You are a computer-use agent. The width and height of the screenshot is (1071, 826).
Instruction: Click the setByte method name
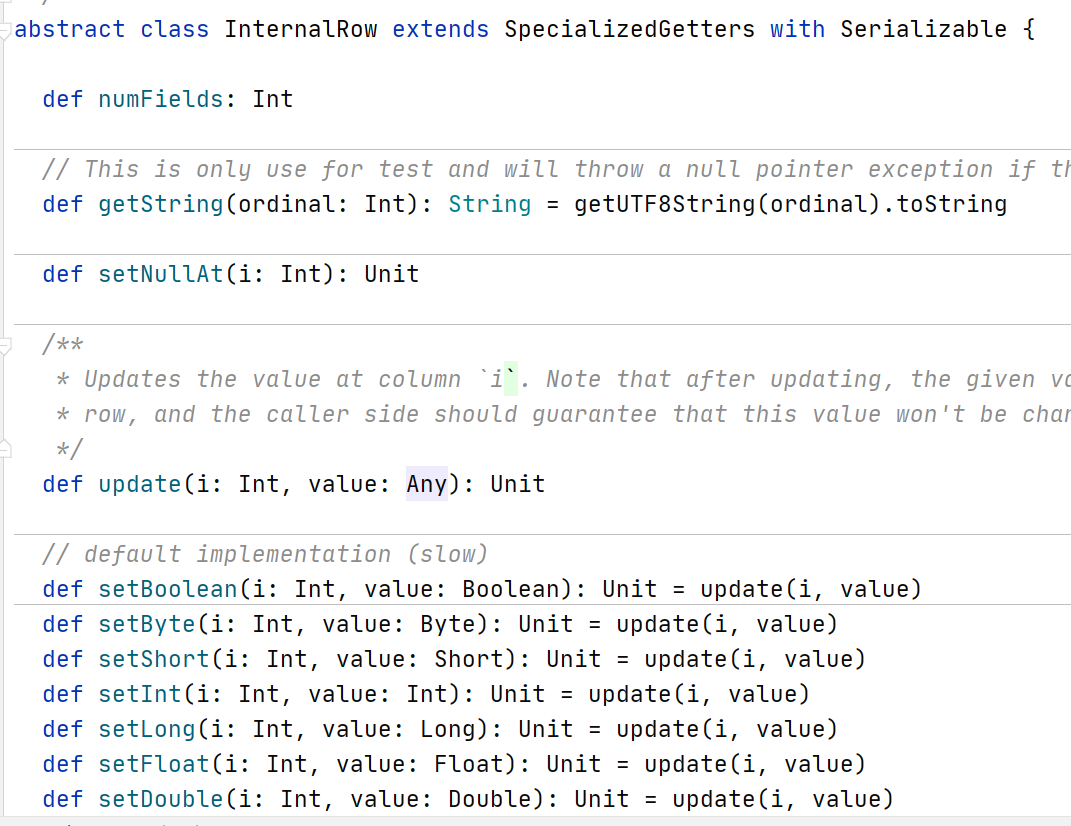click(x=147, y=624)
